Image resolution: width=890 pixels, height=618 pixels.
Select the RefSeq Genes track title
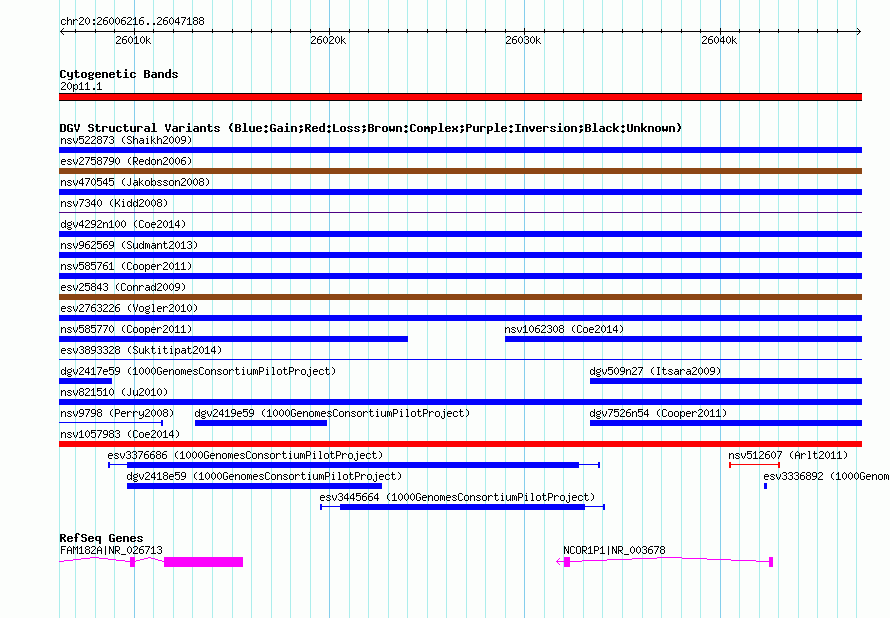(102, 538)
